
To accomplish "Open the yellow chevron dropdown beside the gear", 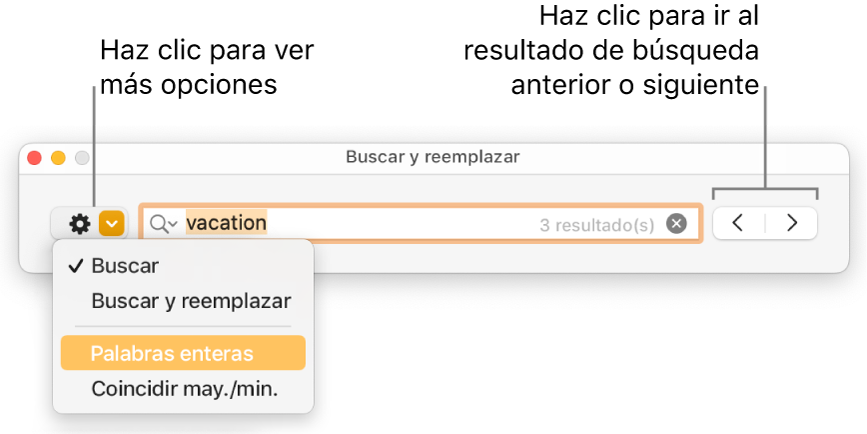I will 112,224.
